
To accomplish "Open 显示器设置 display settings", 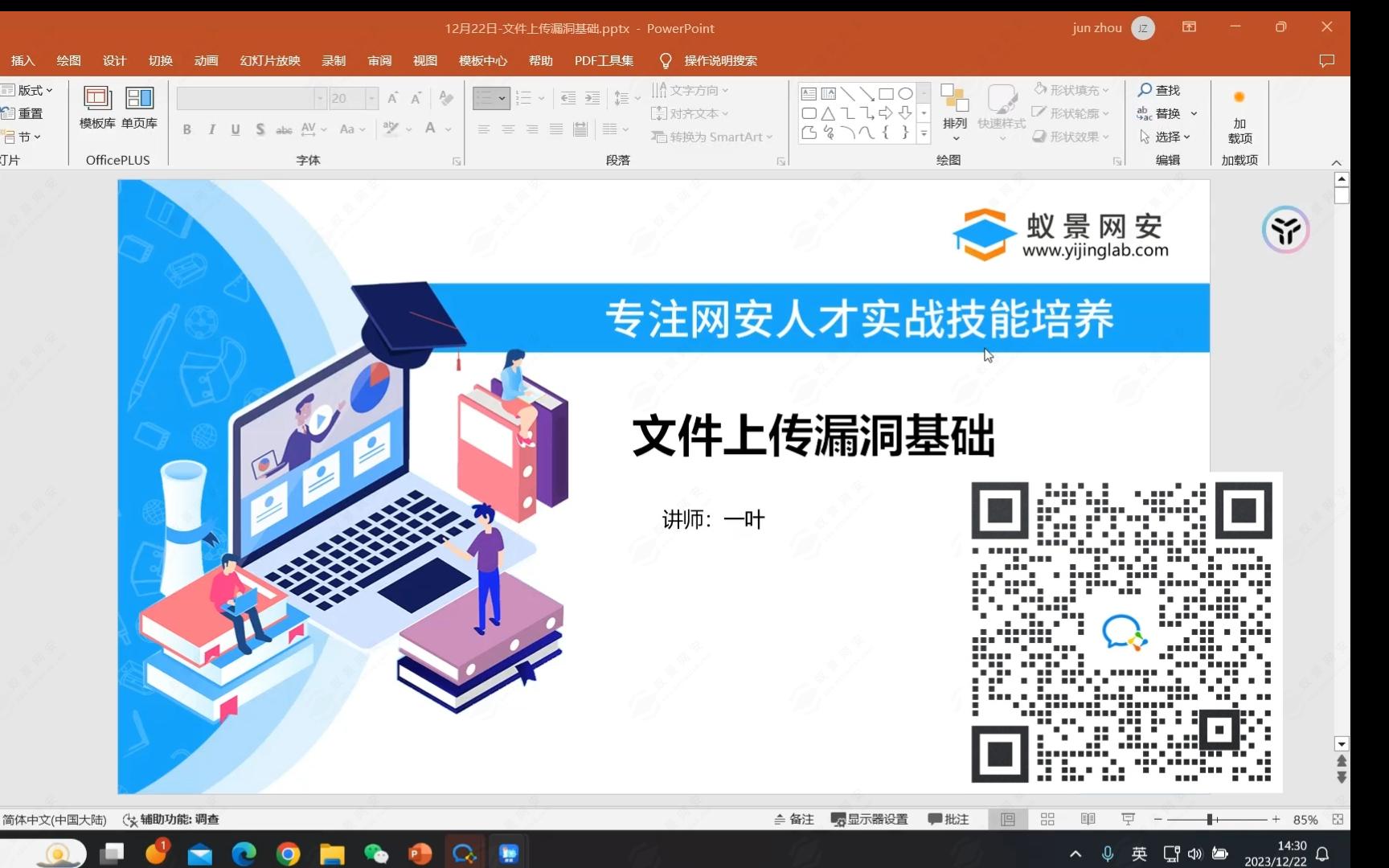I will [870, 819].
